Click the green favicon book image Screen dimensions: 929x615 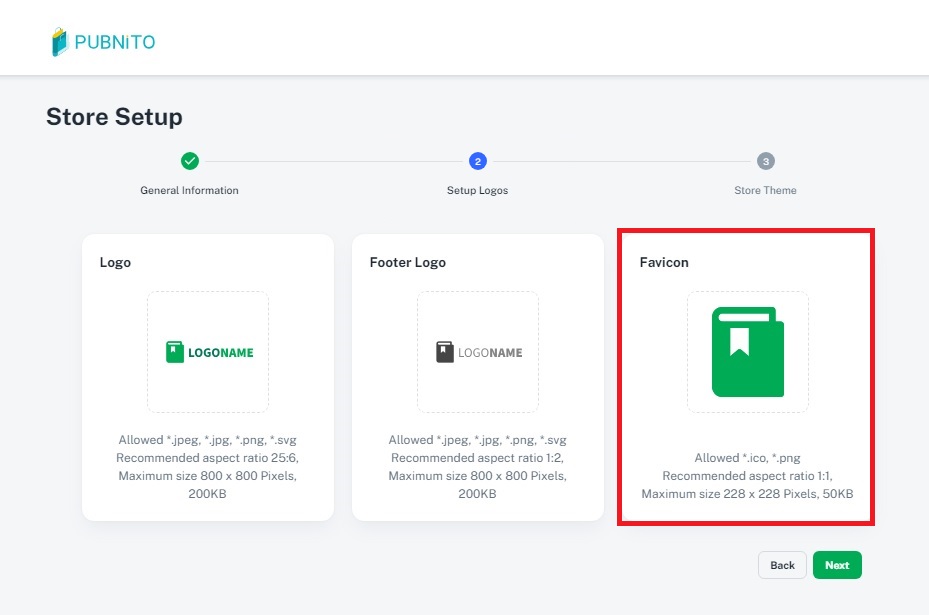747,352
